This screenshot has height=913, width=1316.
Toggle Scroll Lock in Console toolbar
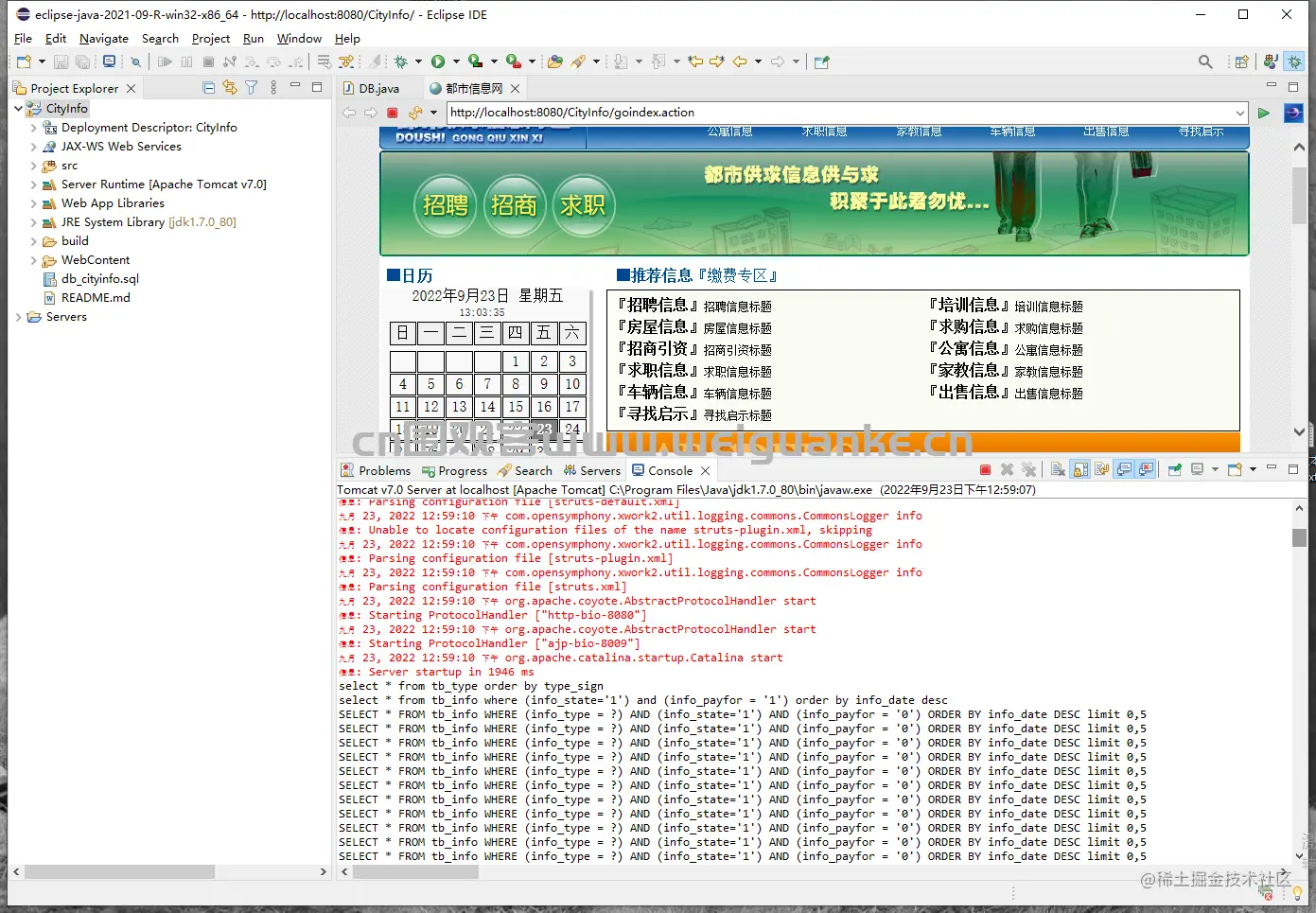[1080, 470]
